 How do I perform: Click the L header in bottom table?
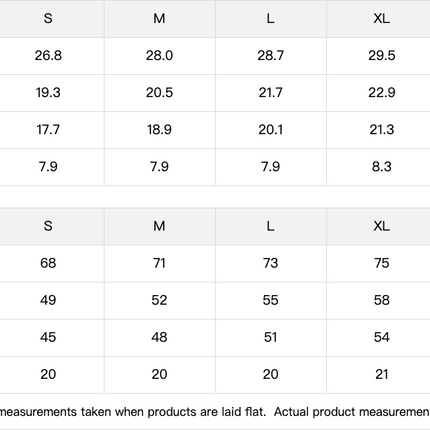coord(270,226)
